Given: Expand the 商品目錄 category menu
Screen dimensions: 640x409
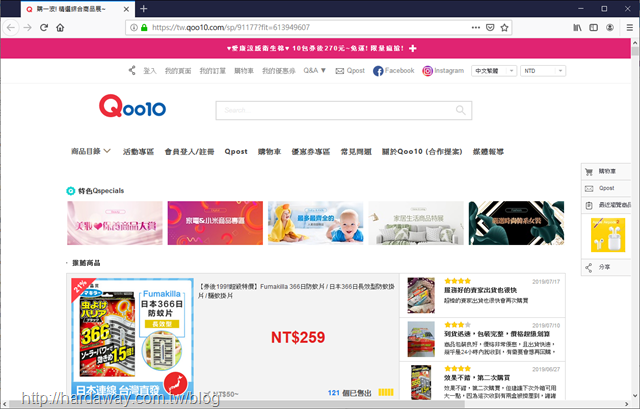Looking at the screenshot, I should coord(91,151).
